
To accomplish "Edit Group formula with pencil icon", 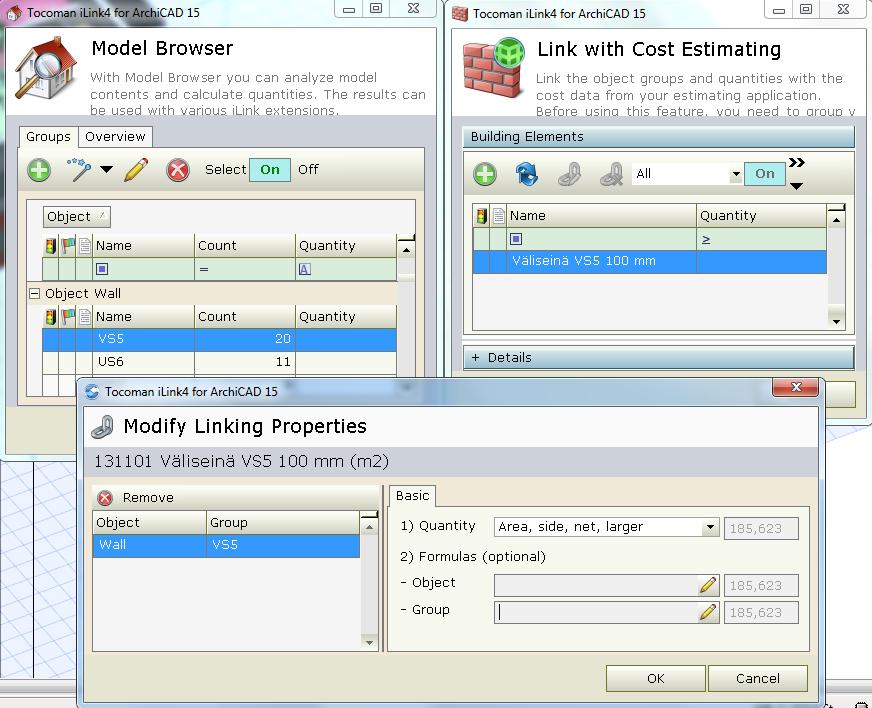I will coord(708,612).
